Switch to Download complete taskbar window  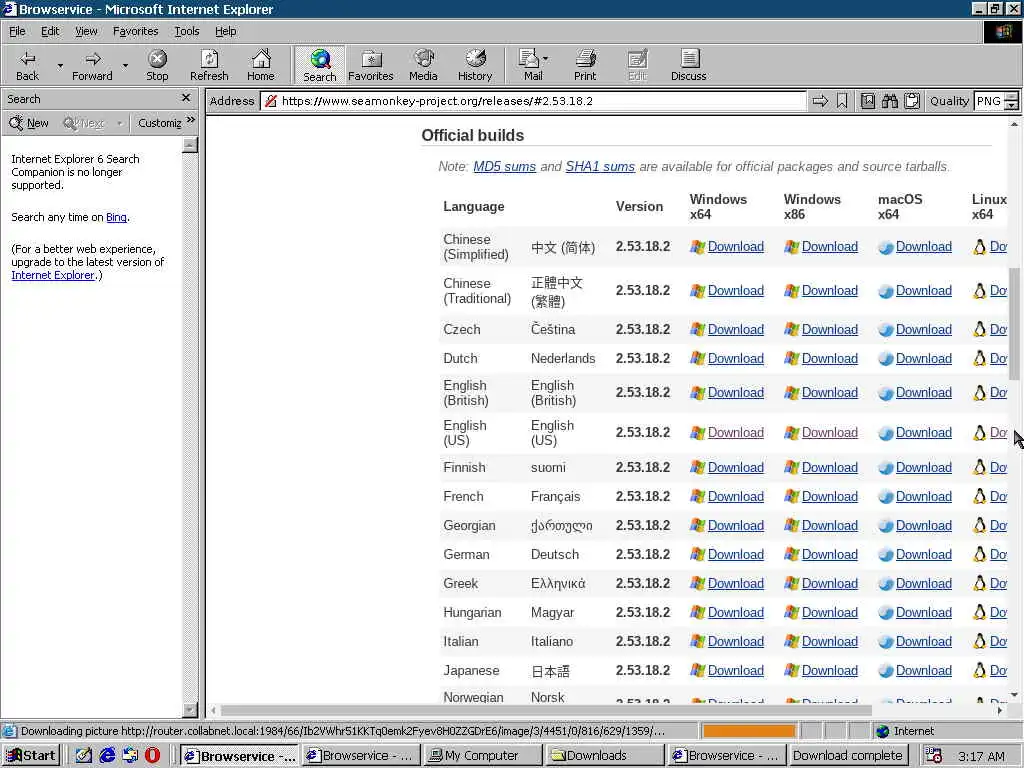pos(848,756)
